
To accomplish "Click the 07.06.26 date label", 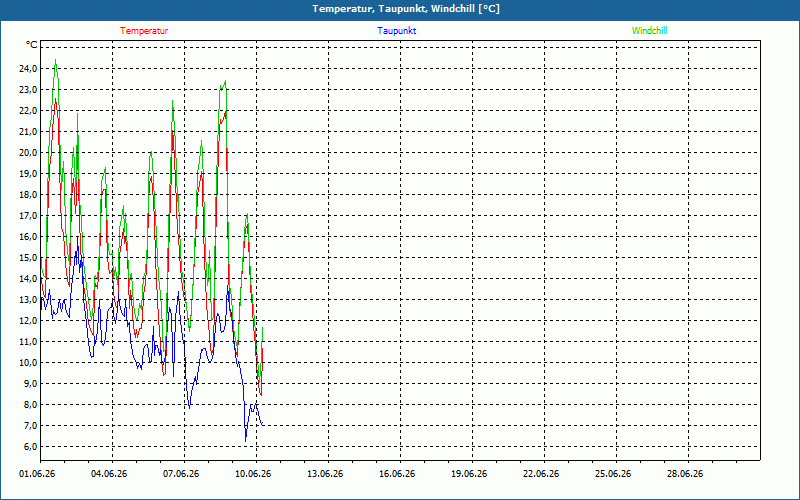I will point(181,474).
